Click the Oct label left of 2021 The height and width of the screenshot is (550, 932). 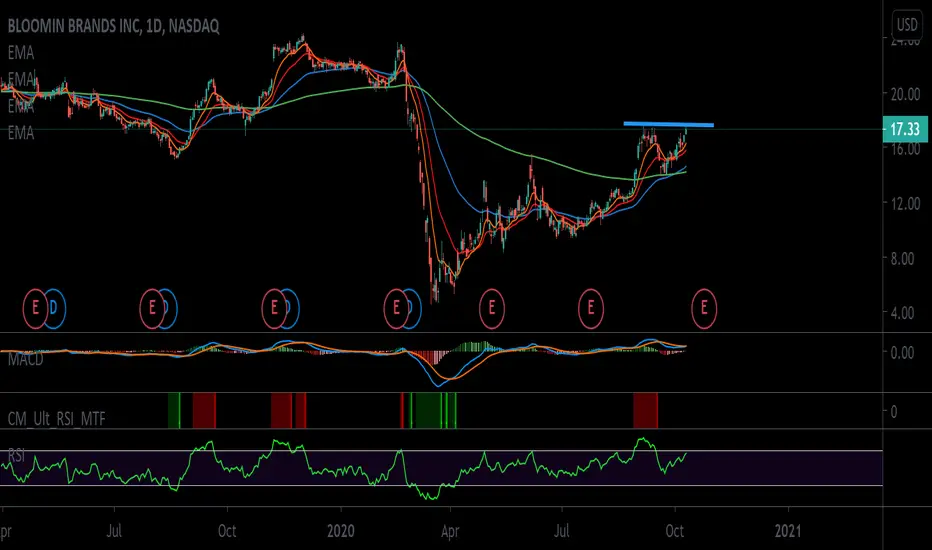(x=675, y=530)
